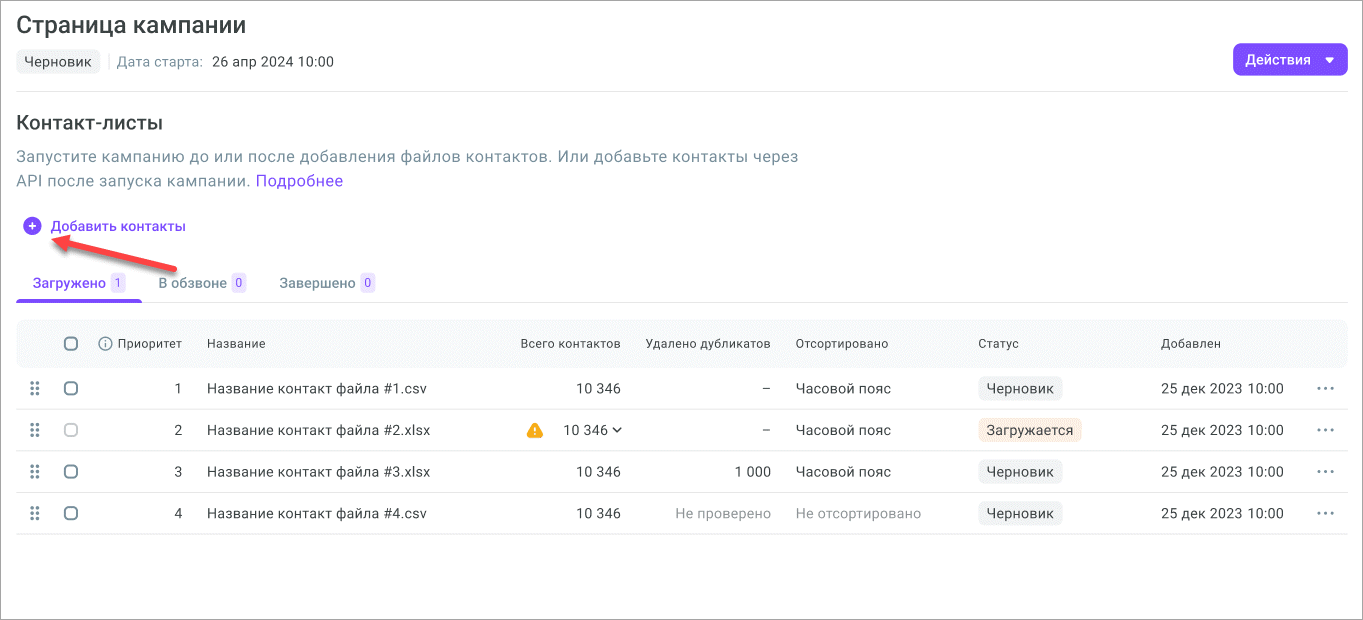The image size is (1363, 620).
Task: Click the plus icon beside Добавить контакты
Action: pos(32,227)
